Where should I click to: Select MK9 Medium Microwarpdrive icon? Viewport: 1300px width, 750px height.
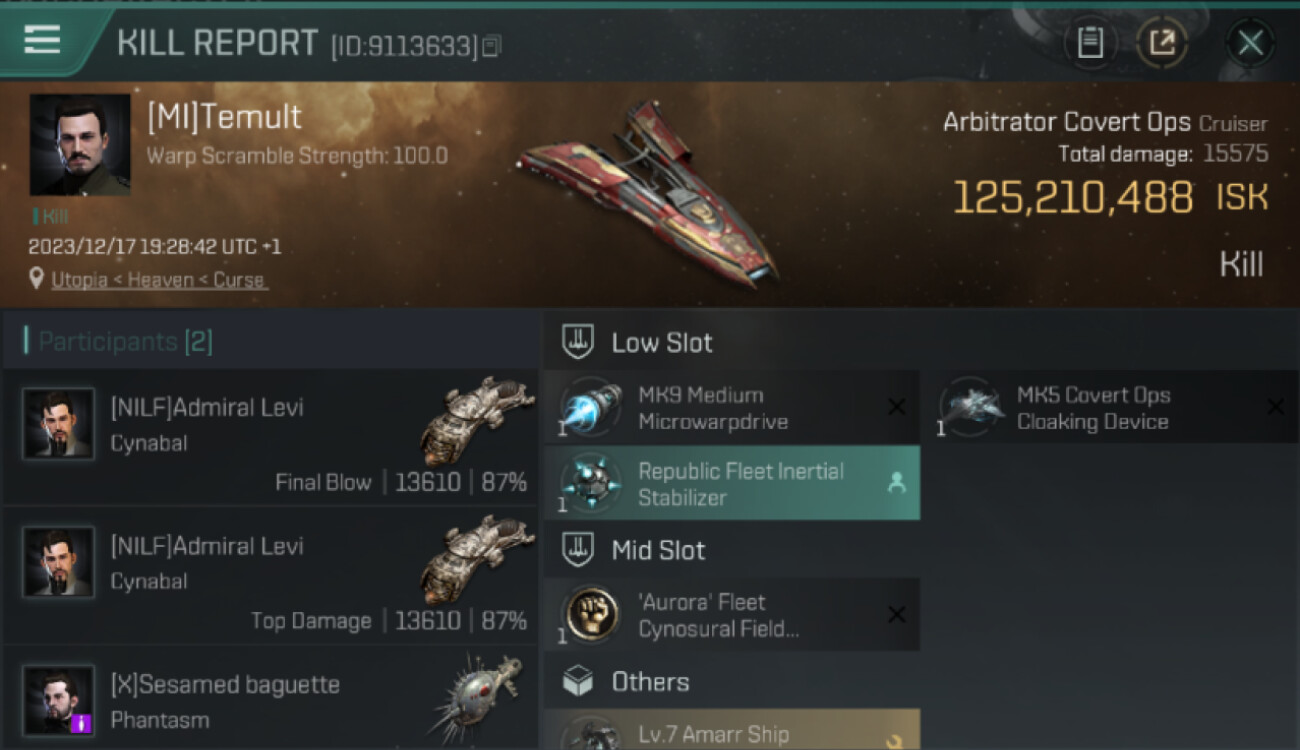coord(591,407)
